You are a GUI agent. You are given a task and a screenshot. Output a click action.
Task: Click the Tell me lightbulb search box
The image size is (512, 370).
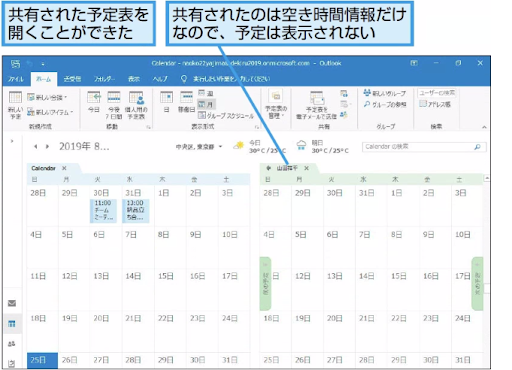pos(226,79)
